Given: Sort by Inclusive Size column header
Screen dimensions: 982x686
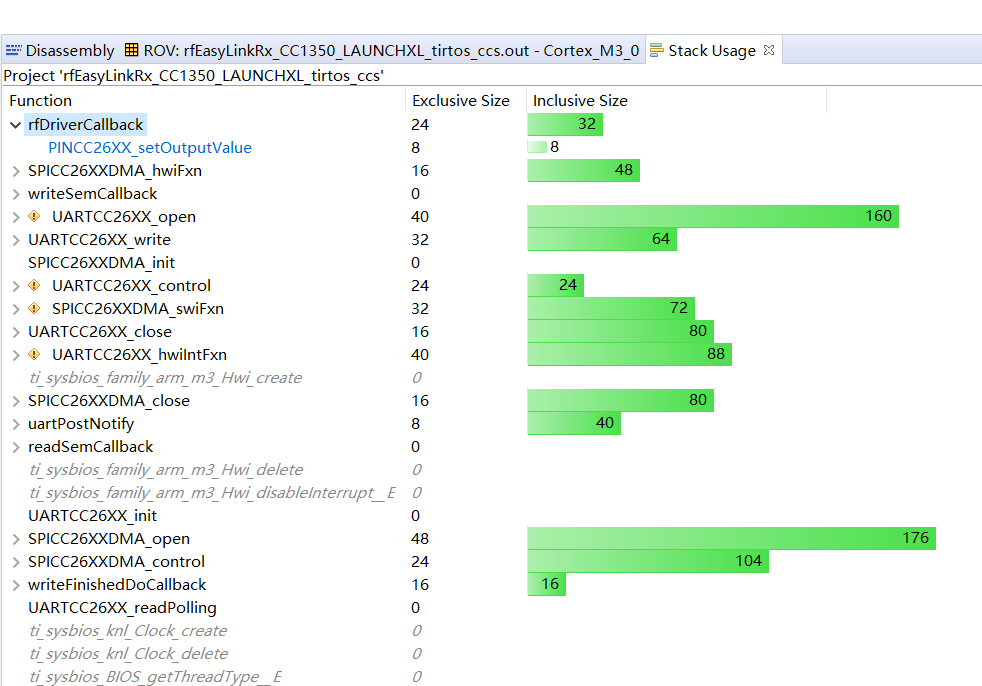Looking at the screenshot, I should pyautogui.click(x=676, y=101).
